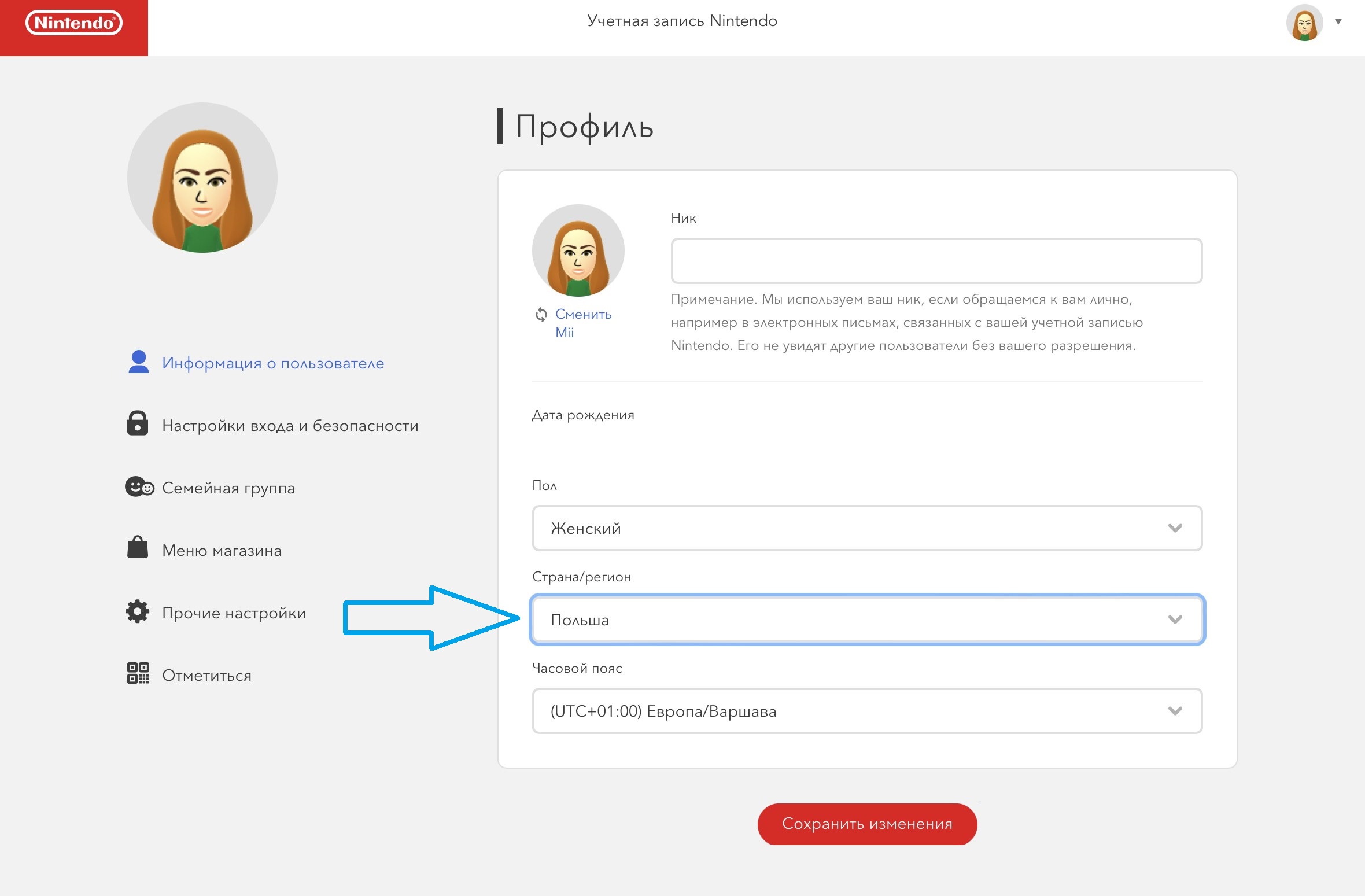Go to Семейная группа

[228, 488]
